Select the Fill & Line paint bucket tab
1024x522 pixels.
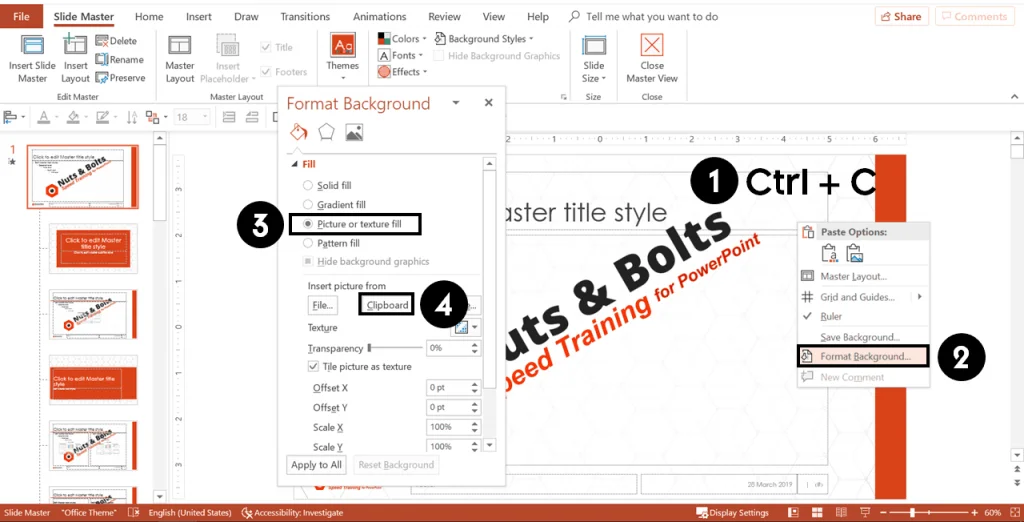[x=298, y=133]
